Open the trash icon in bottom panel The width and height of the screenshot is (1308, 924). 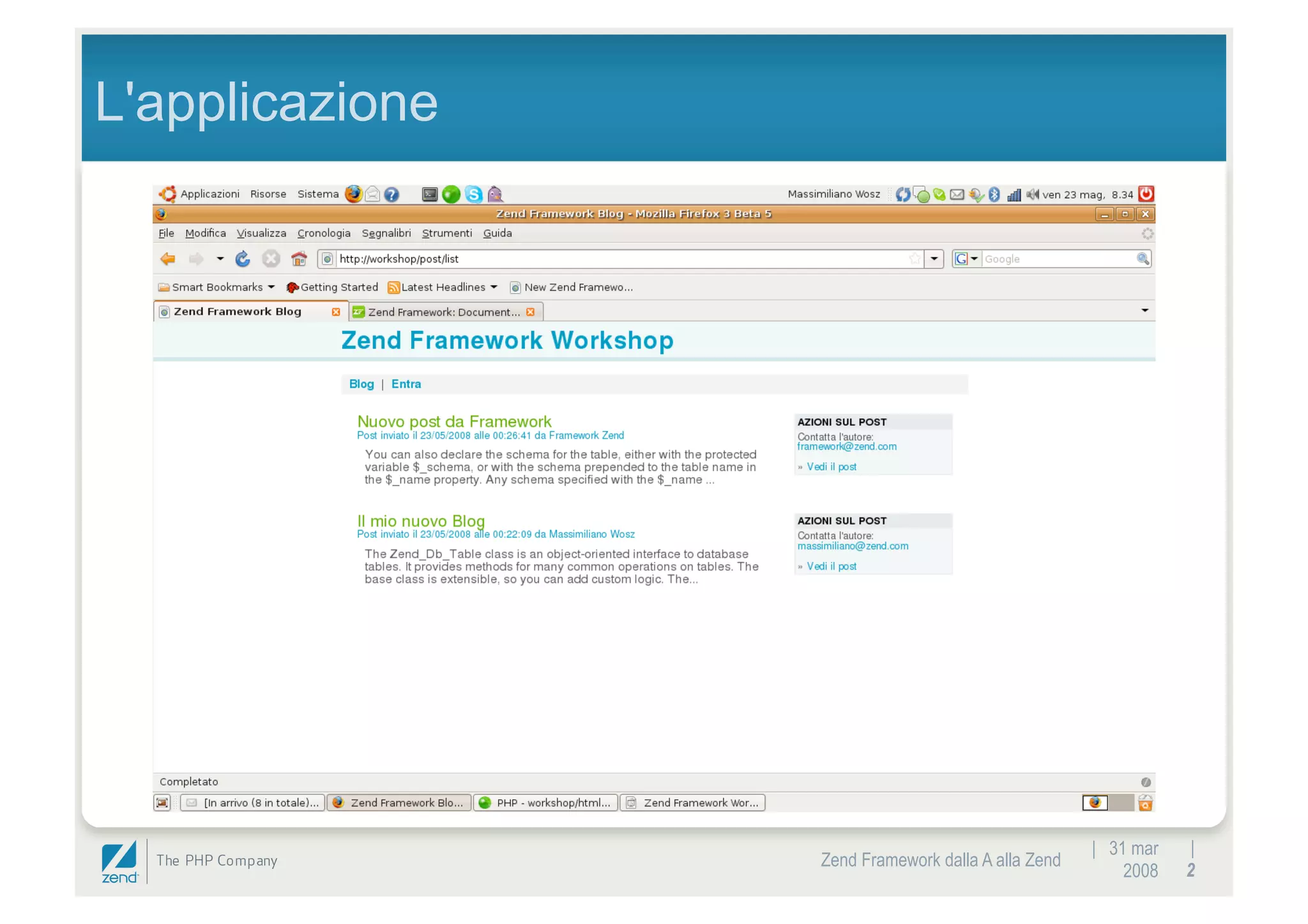[1145, 803]
